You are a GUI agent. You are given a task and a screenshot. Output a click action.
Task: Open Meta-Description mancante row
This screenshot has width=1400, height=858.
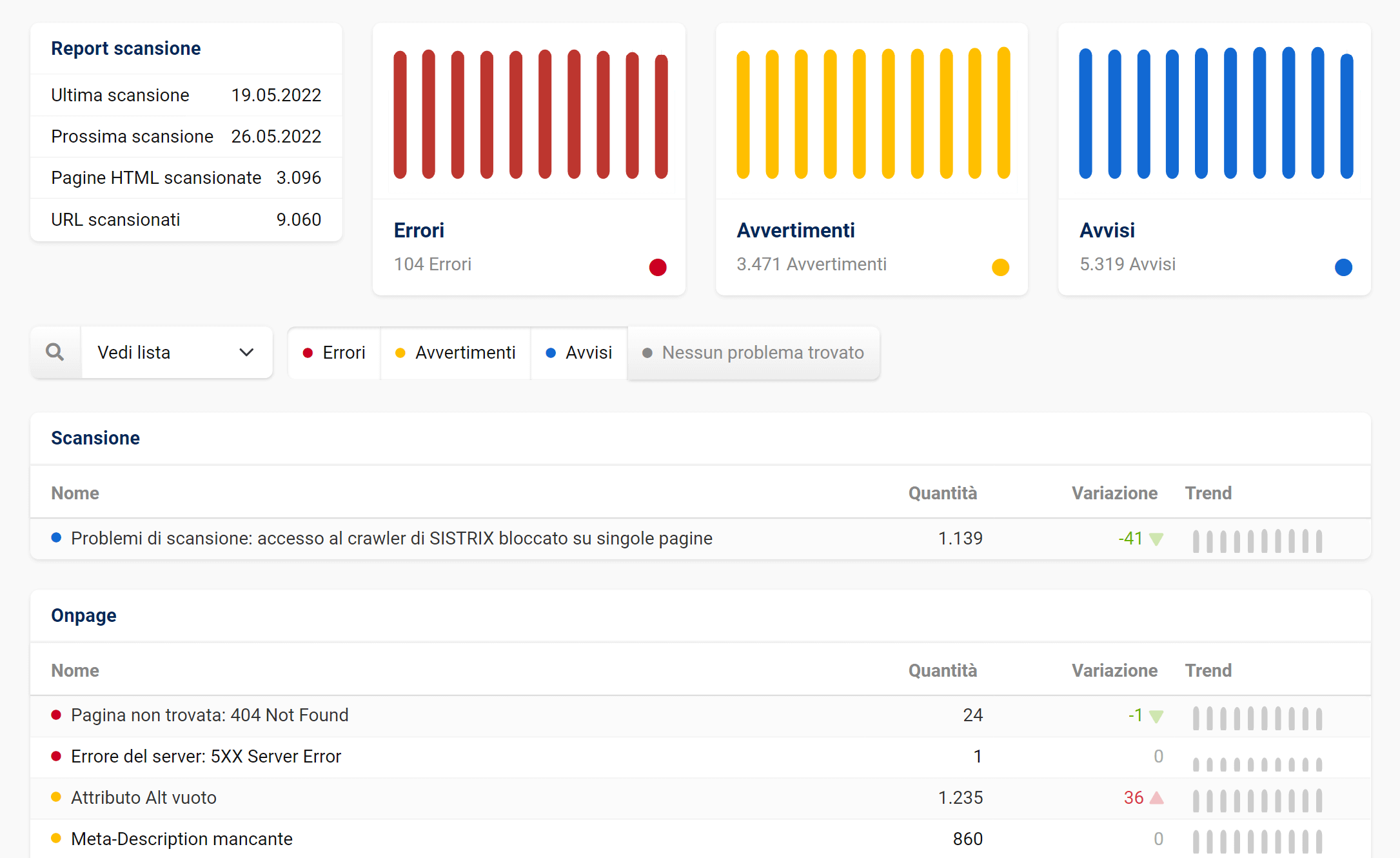pos(700,839)
